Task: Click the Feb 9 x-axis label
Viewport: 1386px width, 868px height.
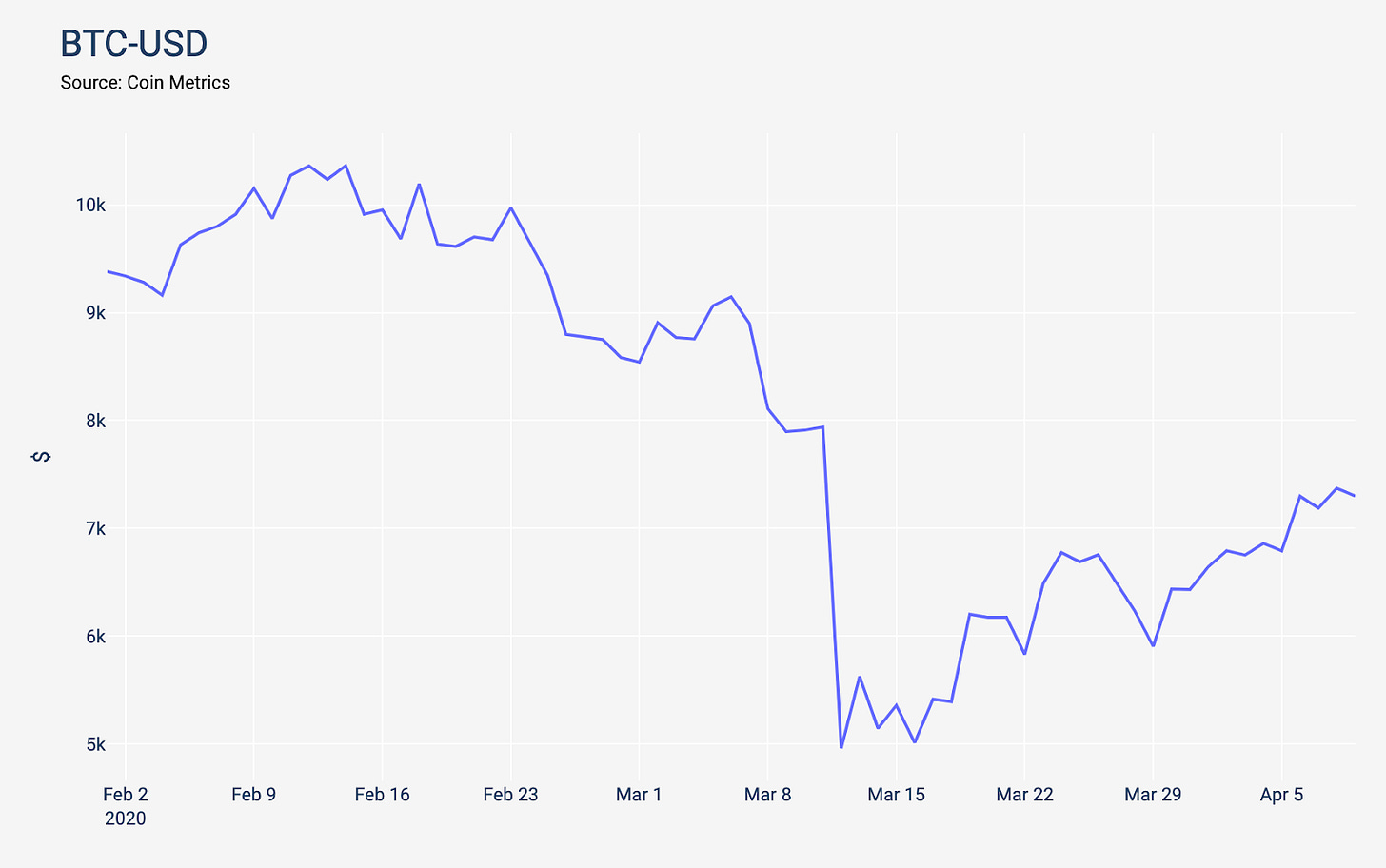Action: tap(253, 795)
